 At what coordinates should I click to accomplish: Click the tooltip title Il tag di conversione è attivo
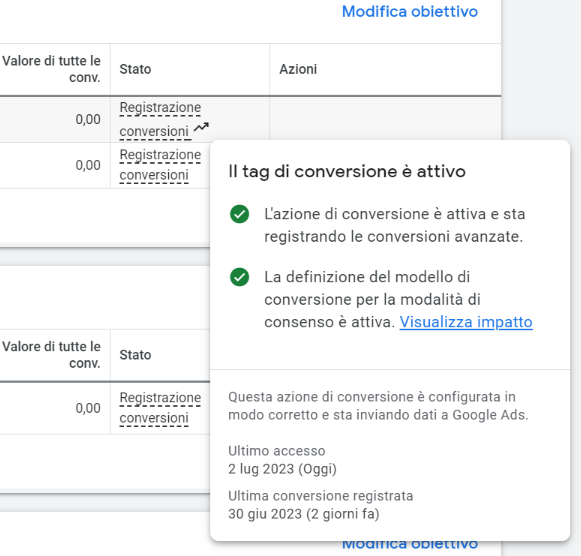(x=347, y=172)
